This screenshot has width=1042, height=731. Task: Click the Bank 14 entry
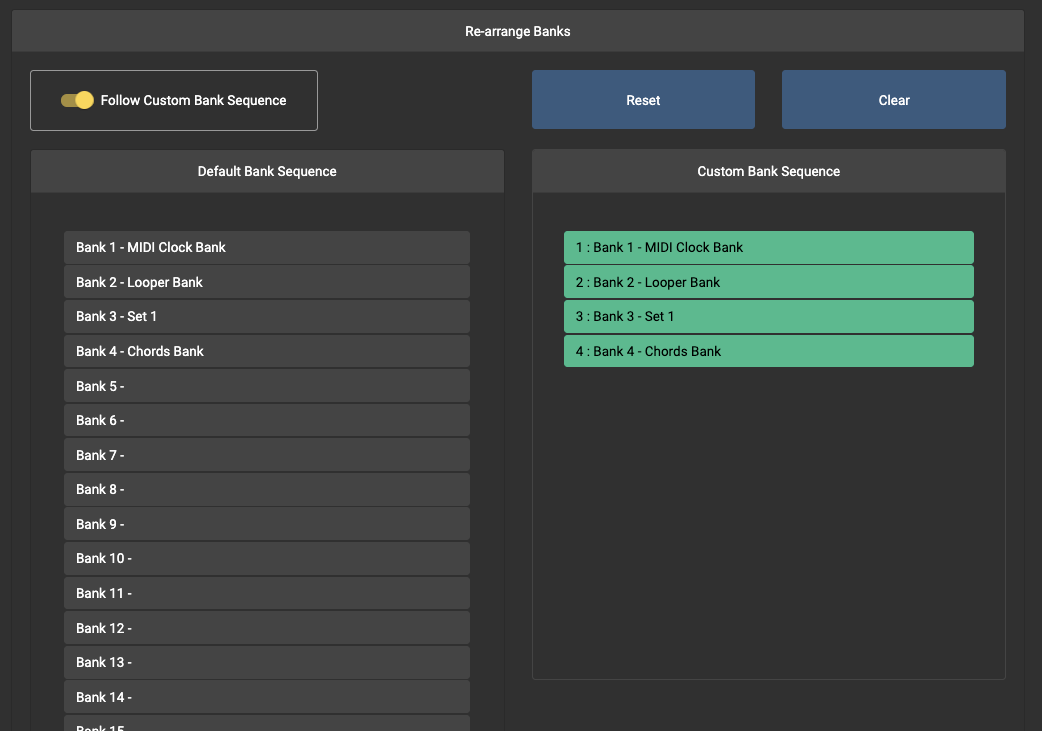pyautogui.click(x=266, y=697)
